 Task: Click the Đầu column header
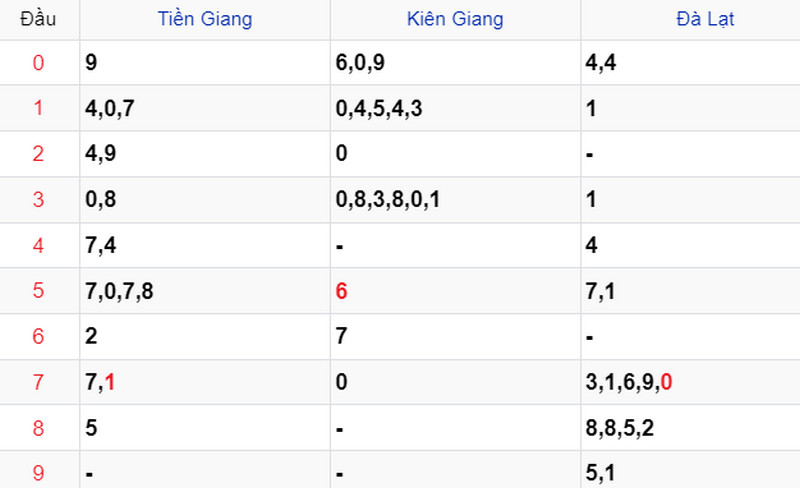click(x=38, y=19)
